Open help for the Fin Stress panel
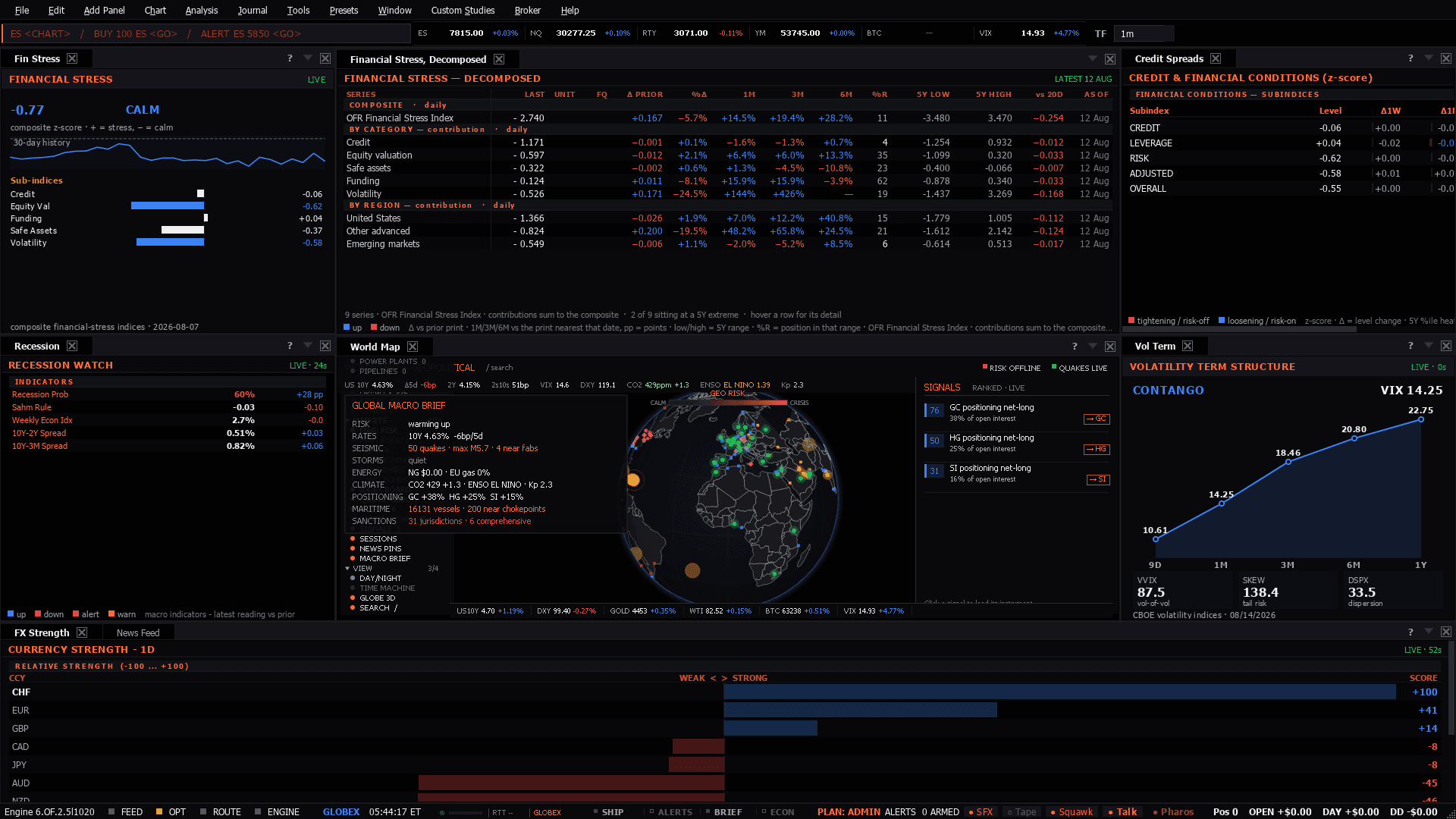1456x819 pixels. click(290, 58)
